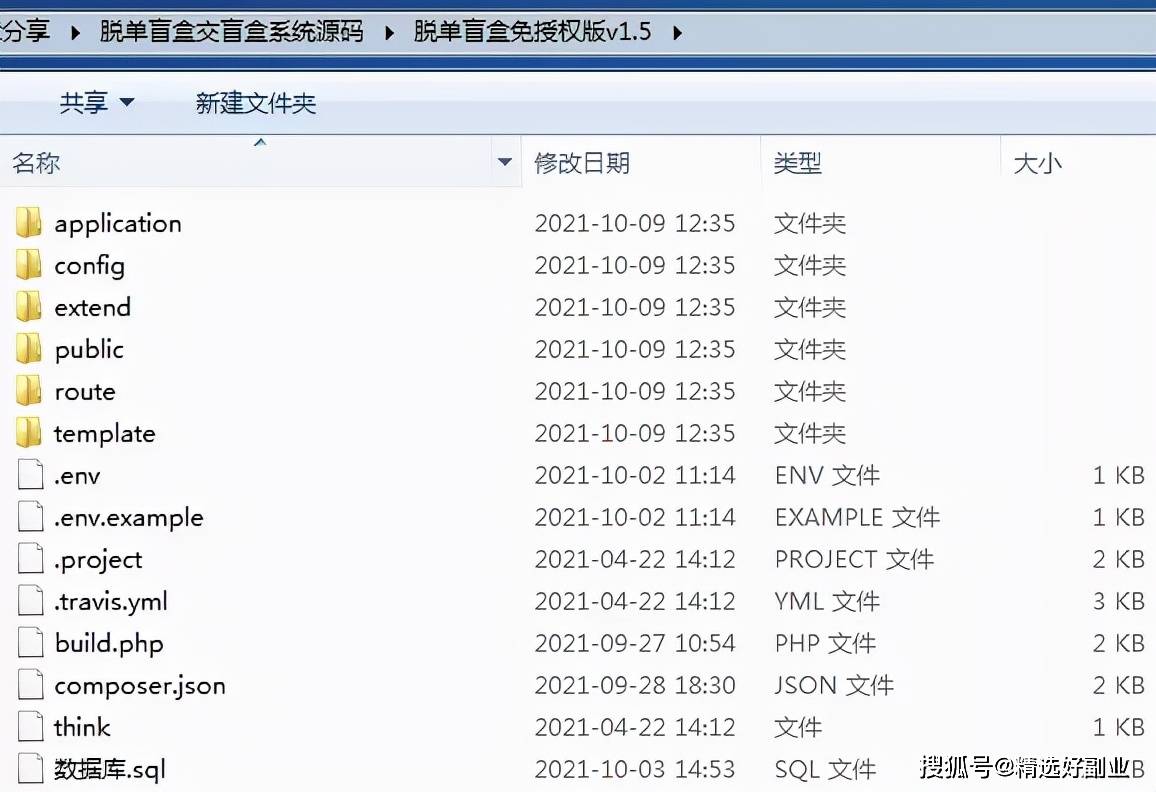This screenshot has height=792, width=1156.
Task: Click the 新建文件夹 button
Action: coord(256,103)
